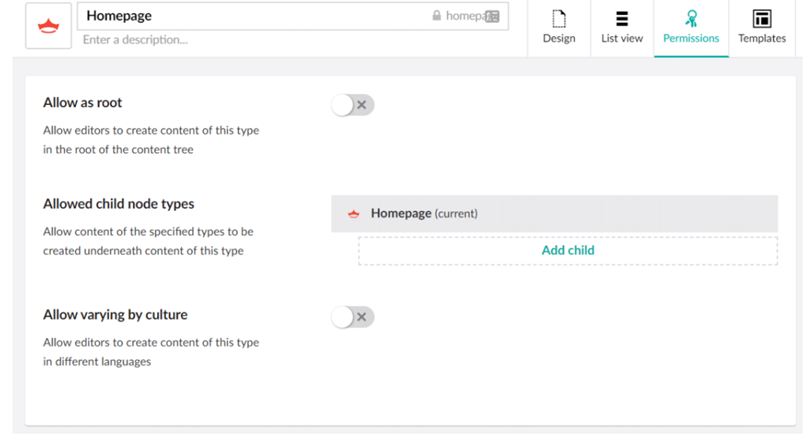Click the lock icon to unlock alias
Screen dimensions: 807x443
[436, 16]
